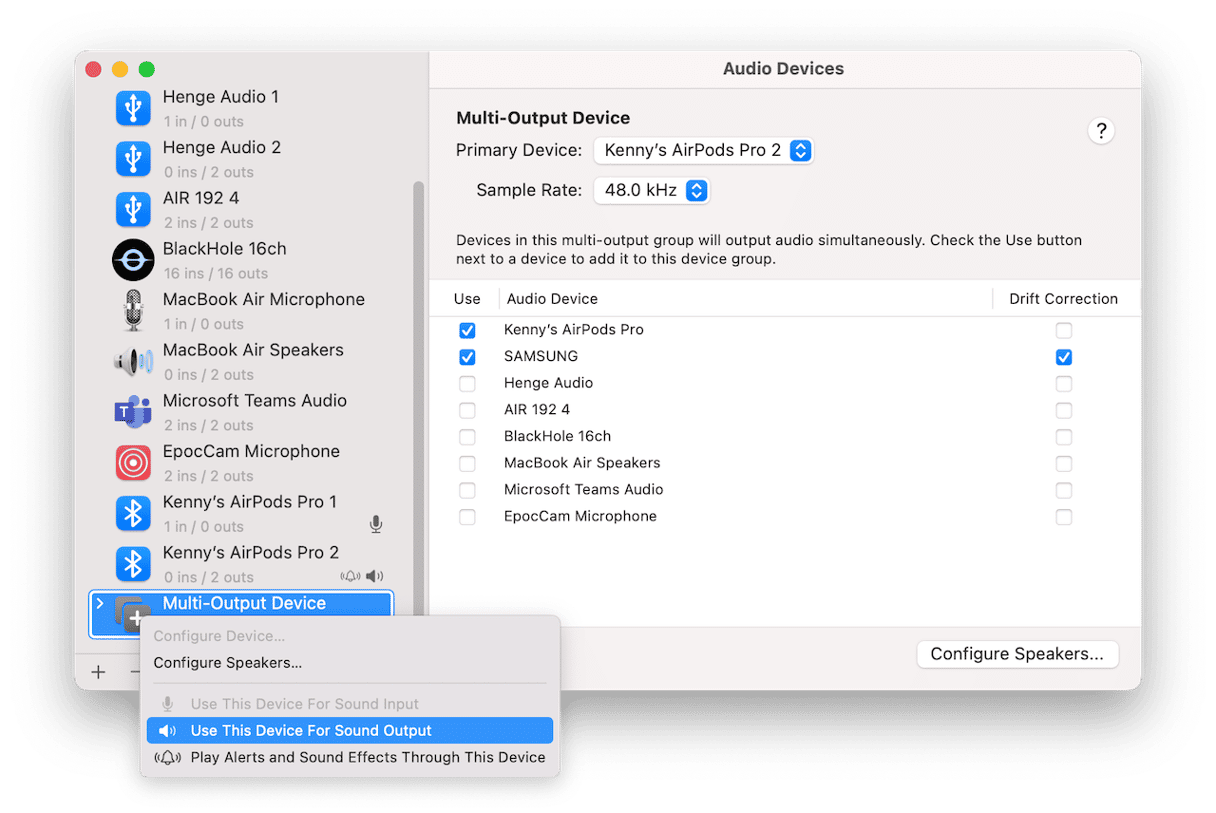Select the Microsoft Teams Audio icon
Viewport: 1216px width, 813px height.
tap(133, 412)
